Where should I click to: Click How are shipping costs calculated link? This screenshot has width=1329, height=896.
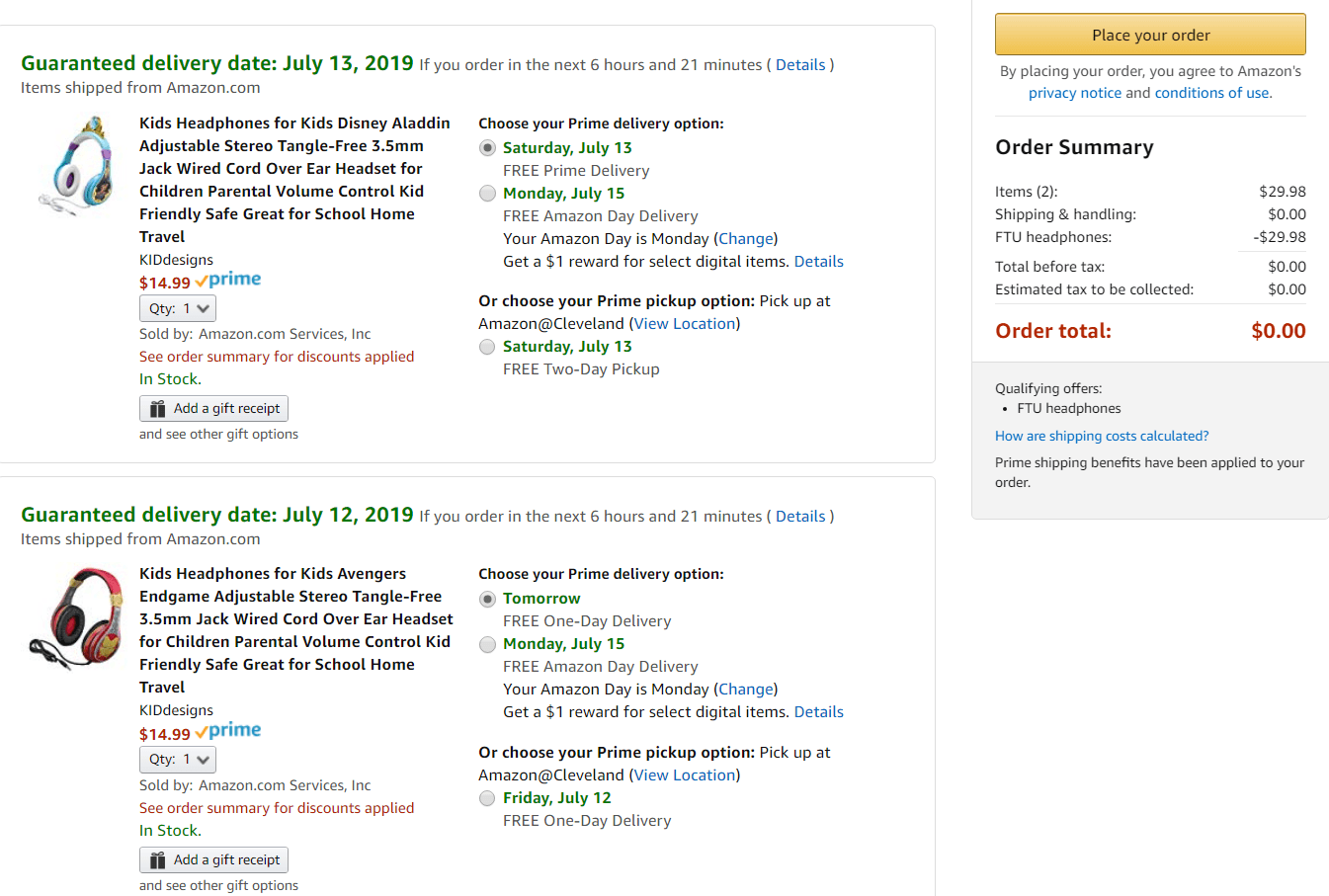pos(1101,436)
